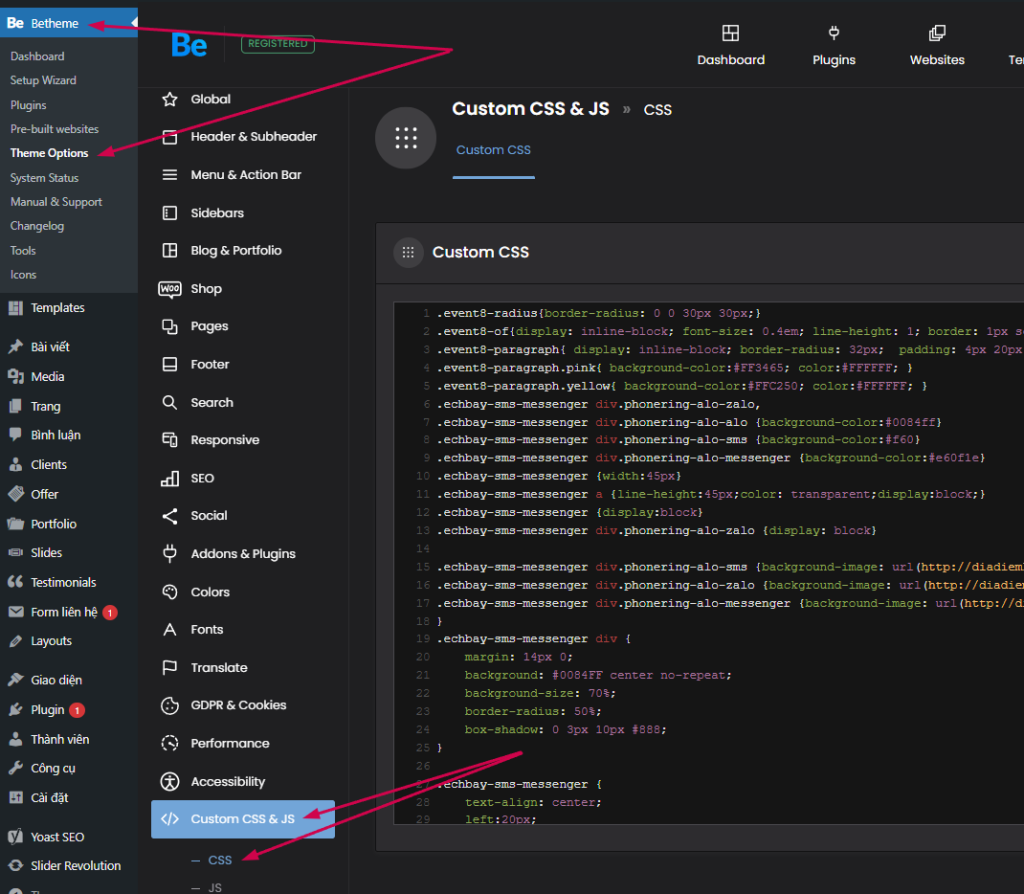This screenshot has height=894, width=1024.
Task: Open Công cụ tools menu
Action: [53, 769]
